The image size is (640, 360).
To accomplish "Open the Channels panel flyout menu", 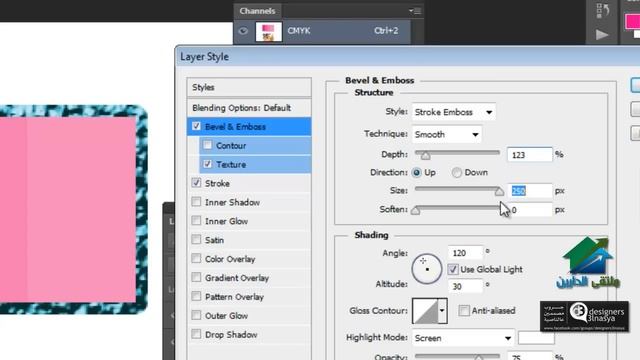I will 415,11.
